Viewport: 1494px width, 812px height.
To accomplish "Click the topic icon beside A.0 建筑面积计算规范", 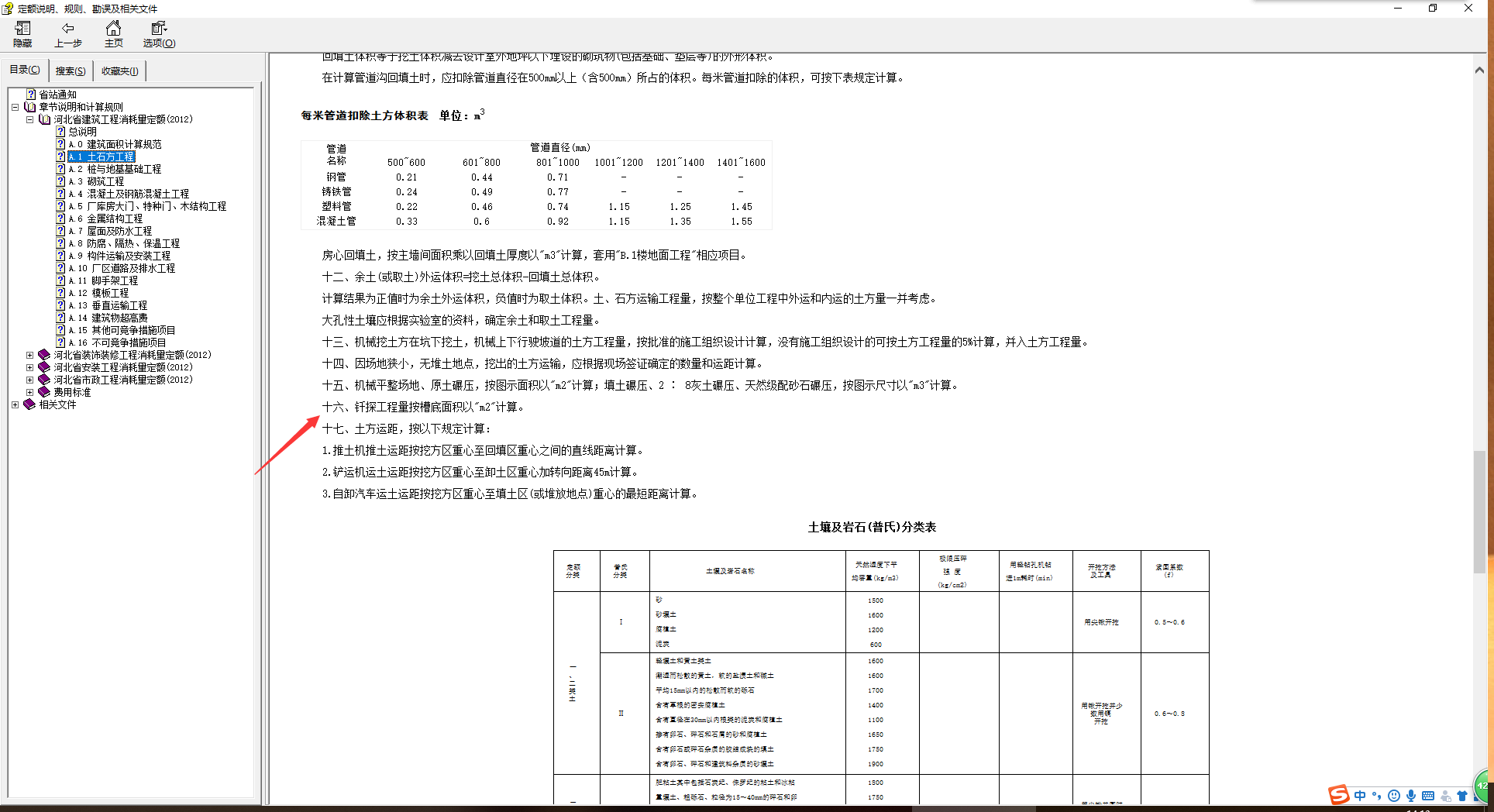I will click(60, 144).
